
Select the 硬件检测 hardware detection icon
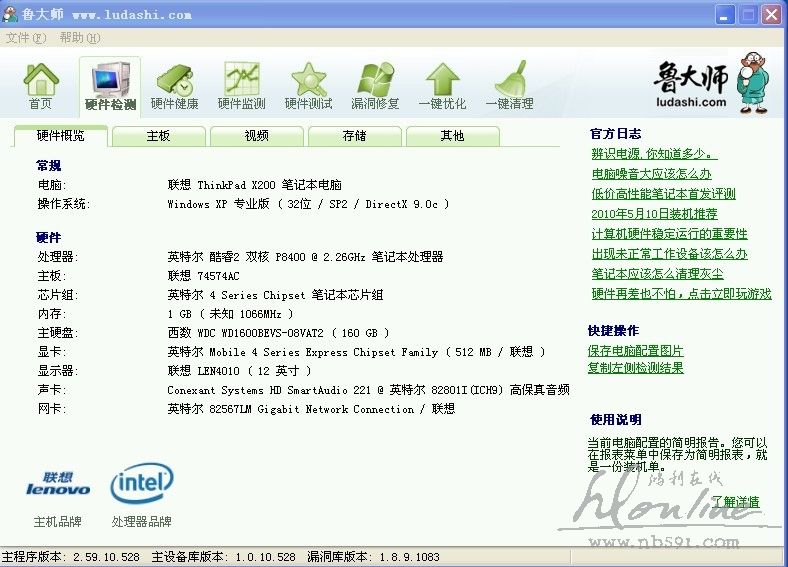pyautogui.click(x=110, y=80)
